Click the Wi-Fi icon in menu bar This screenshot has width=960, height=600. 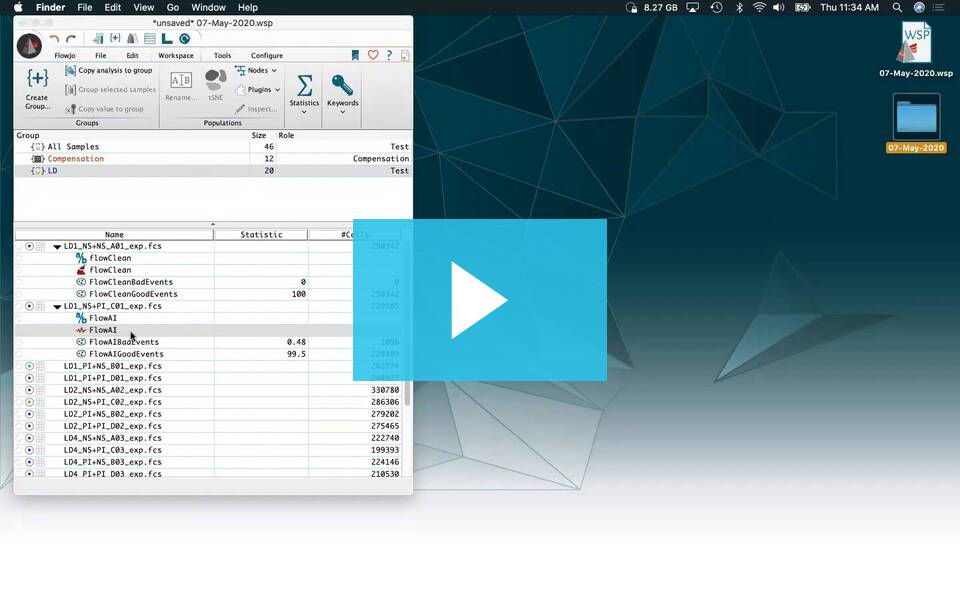tap(759, 7)
